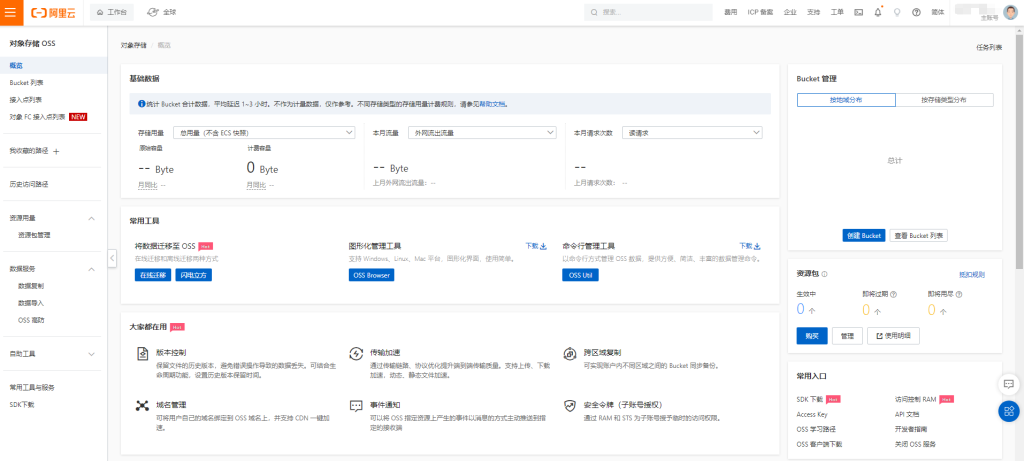The height and width of the screenshot is (461, 1024).
Task: Click the 传输加速 feature icon
Action: (356, 355)
